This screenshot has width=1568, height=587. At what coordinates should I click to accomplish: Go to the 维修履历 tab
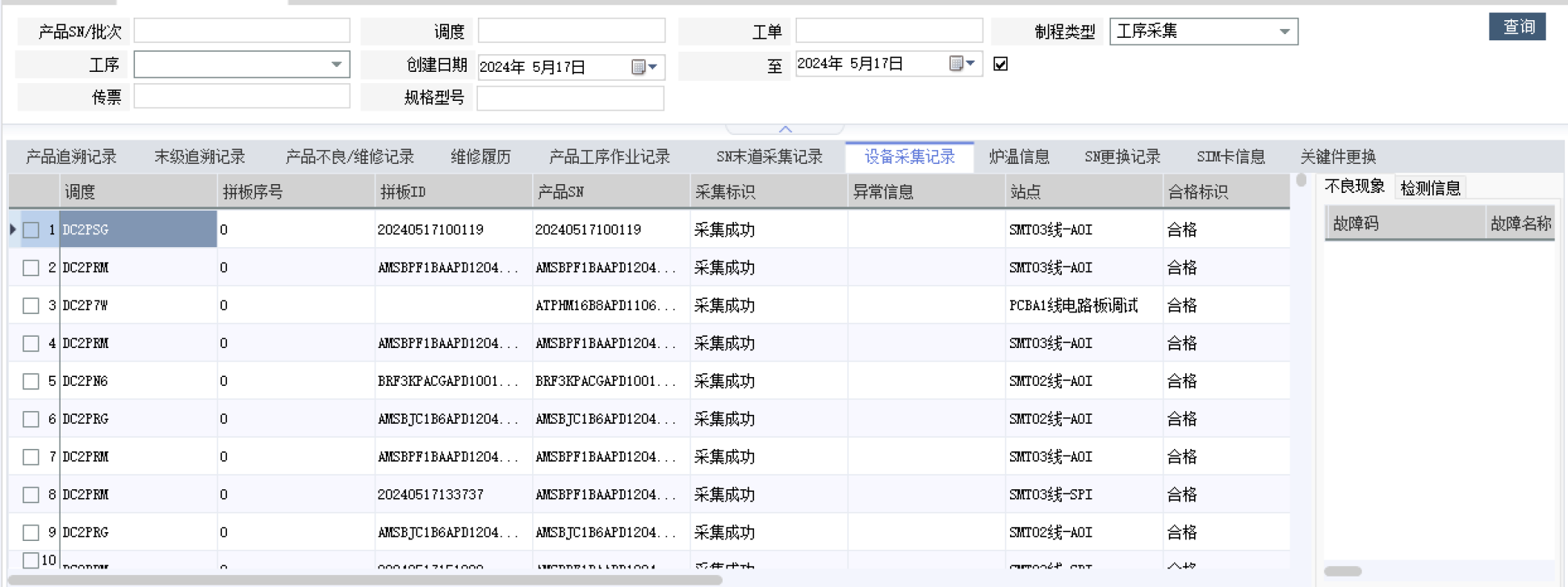480,157
